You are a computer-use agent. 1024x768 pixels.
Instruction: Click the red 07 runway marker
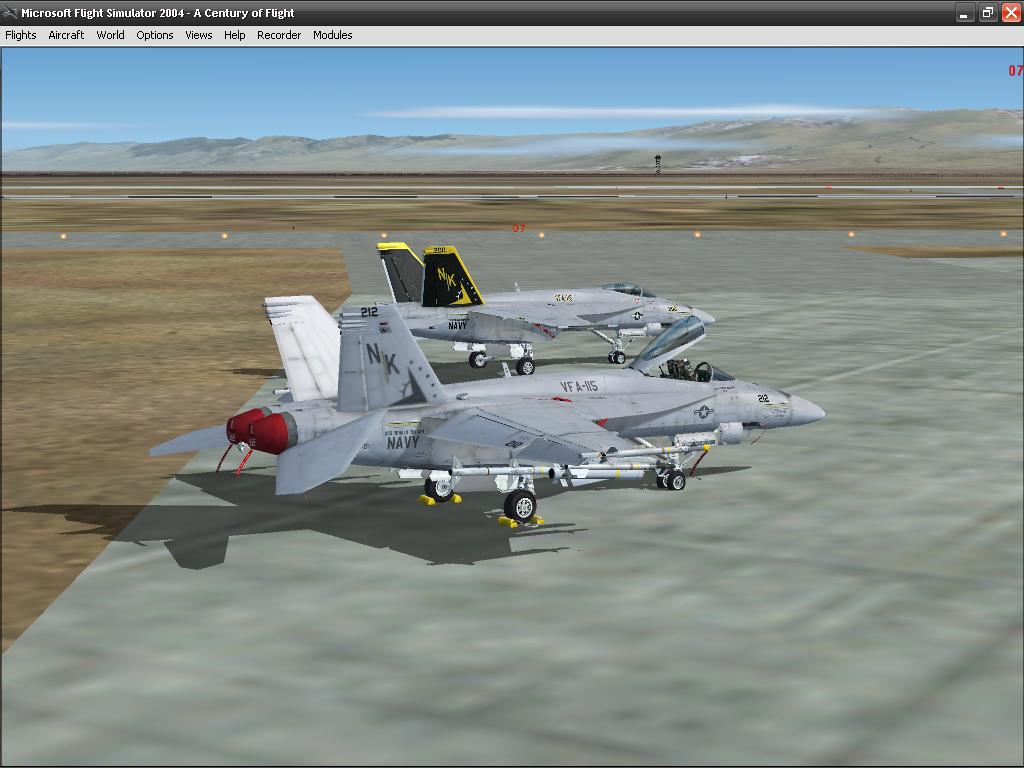[519, 228]
